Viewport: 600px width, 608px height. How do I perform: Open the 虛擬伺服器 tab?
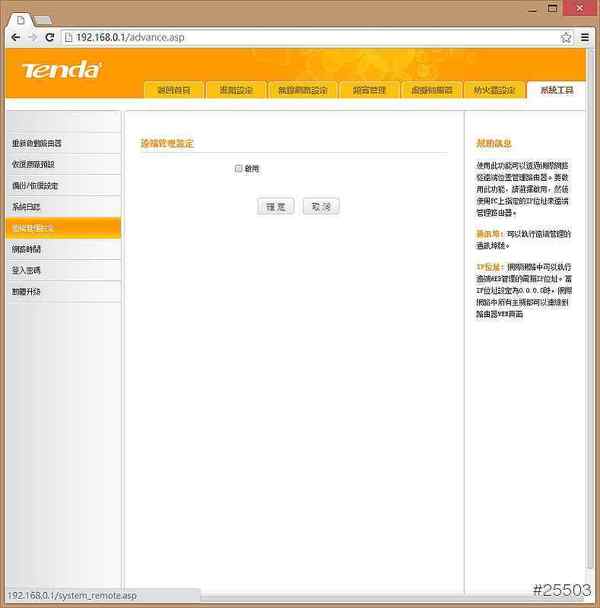pos(431,90)
